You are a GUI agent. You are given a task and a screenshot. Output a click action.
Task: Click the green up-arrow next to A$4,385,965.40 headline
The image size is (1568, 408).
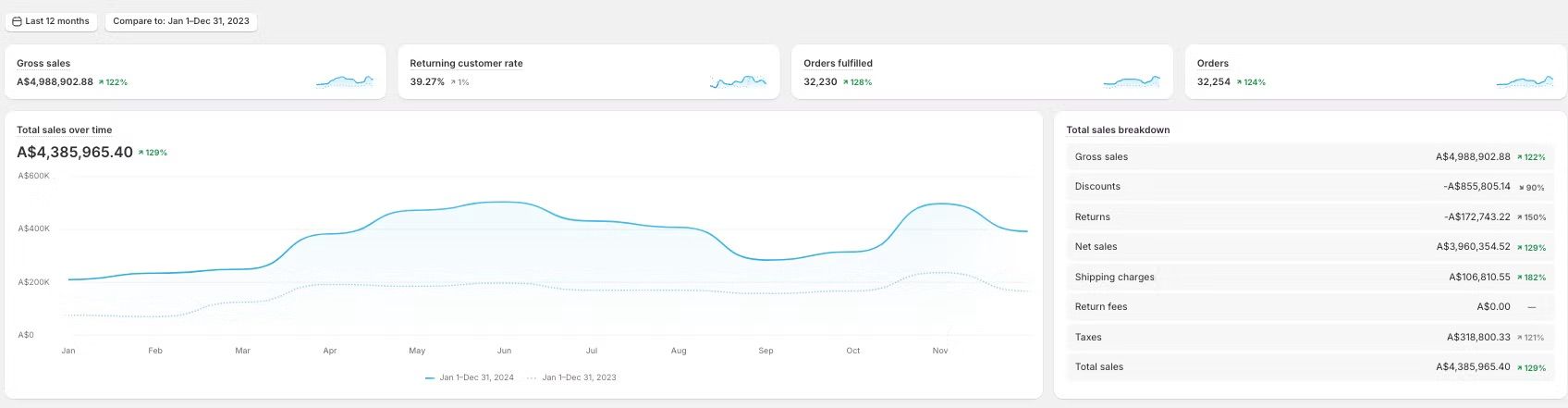click(141, 153)
